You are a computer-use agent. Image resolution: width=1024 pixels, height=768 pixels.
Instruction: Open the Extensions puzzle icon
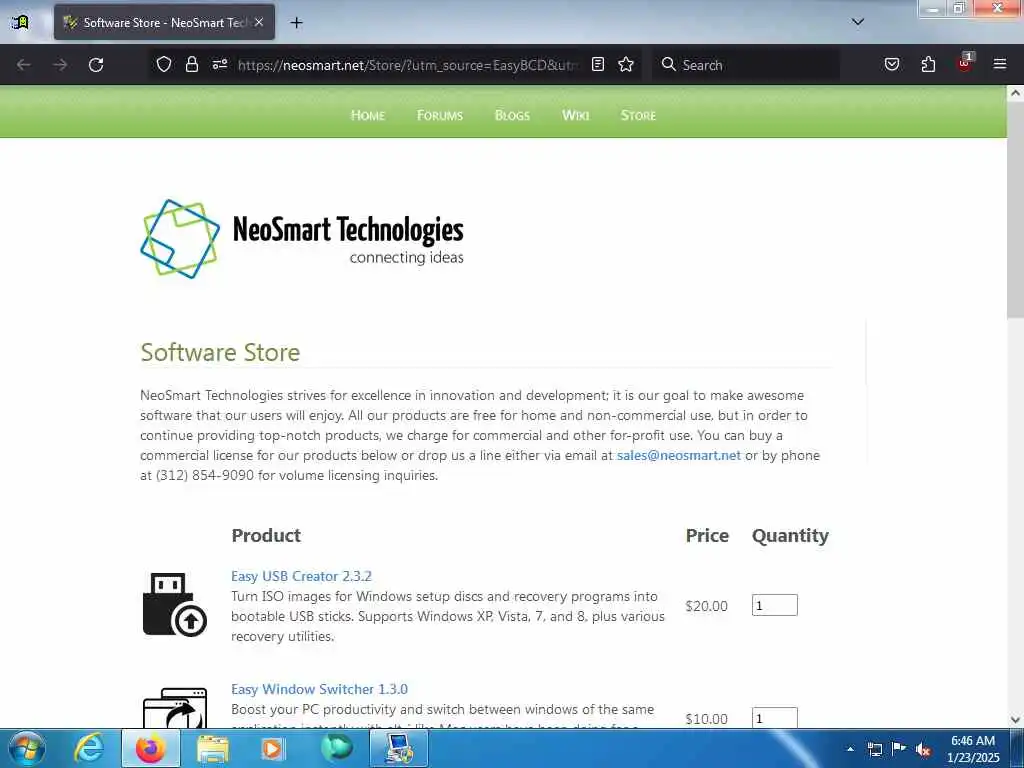click(x=928, y=64)
